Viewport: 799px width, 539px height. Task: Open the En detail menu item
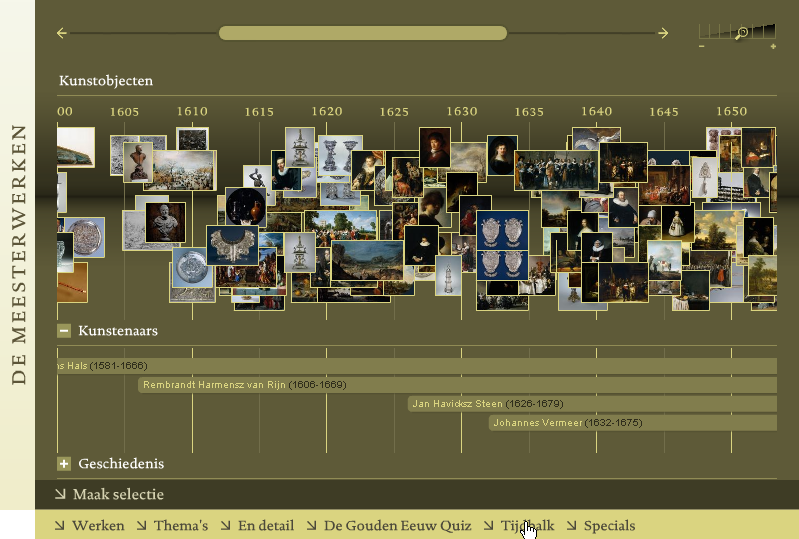[257, 525]
